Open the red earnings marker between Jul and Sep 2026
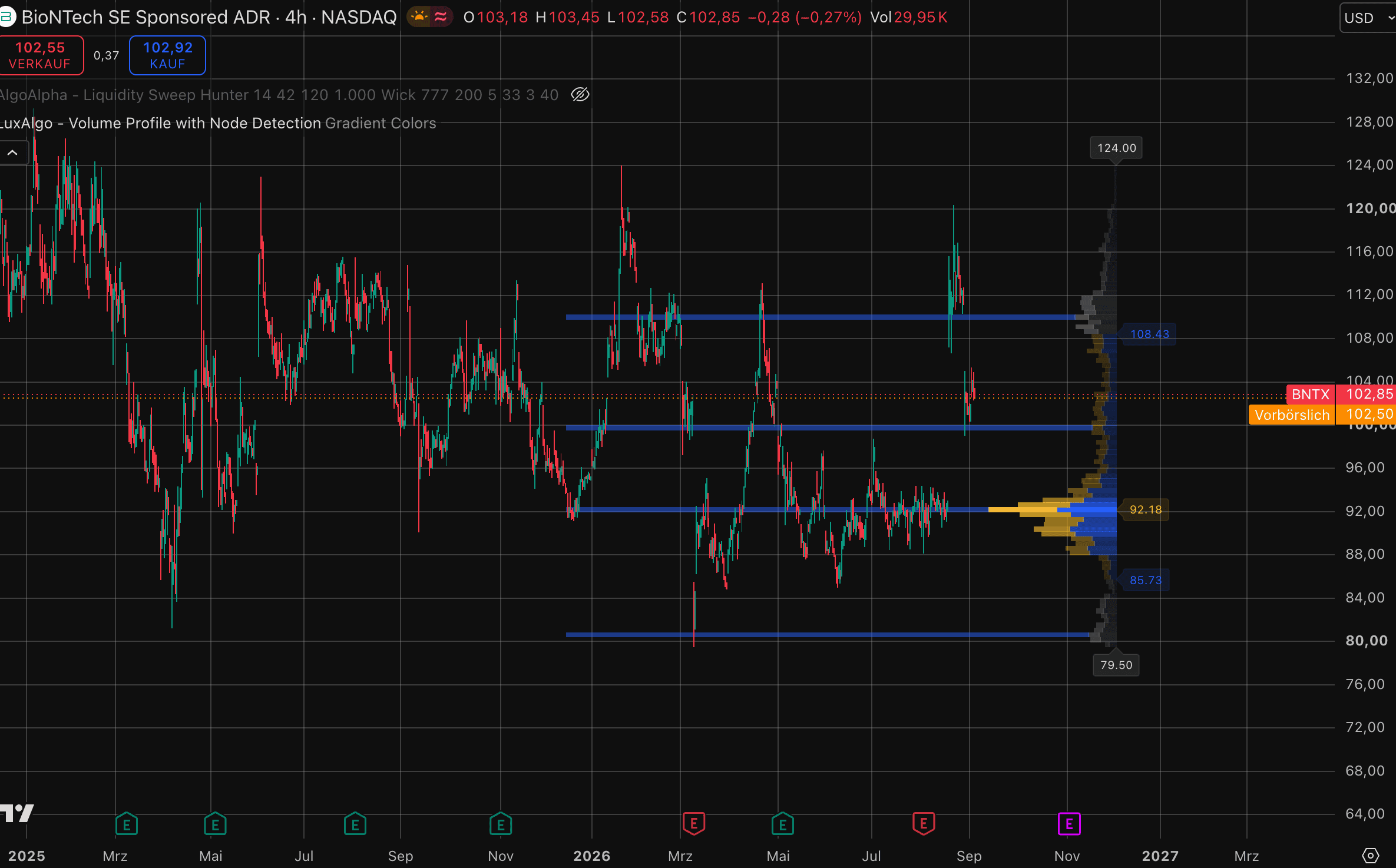The height and width of the screenshot is (868, 1396). (924, 824)
